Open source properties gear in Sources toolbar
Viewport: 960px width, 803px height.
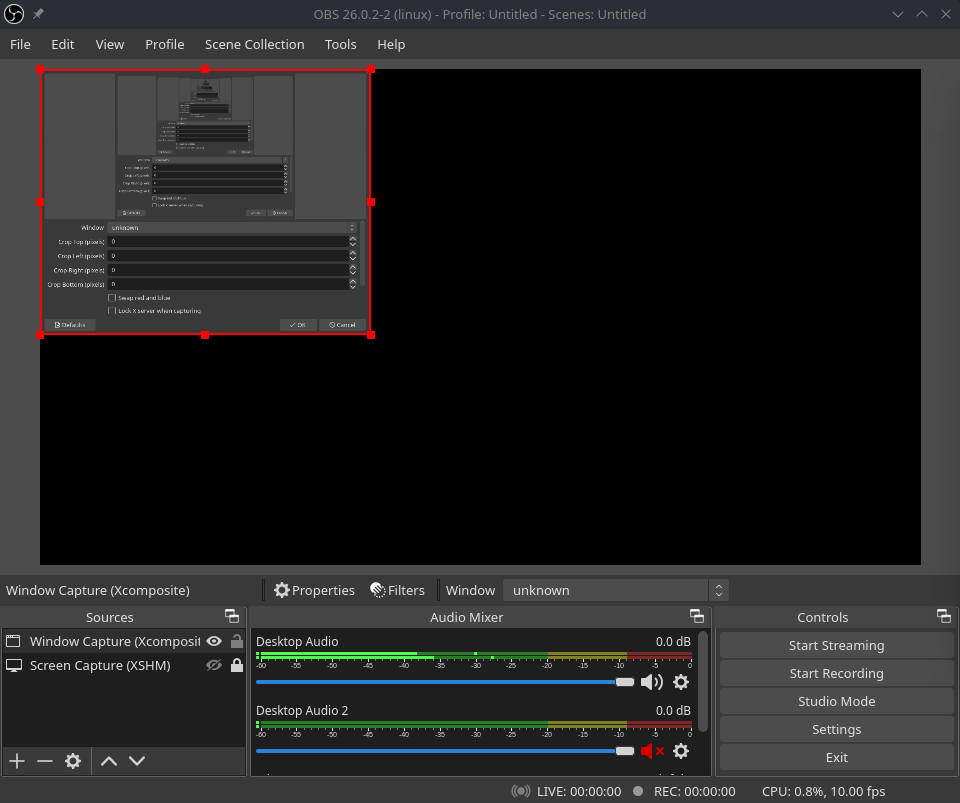pos(73,761)
